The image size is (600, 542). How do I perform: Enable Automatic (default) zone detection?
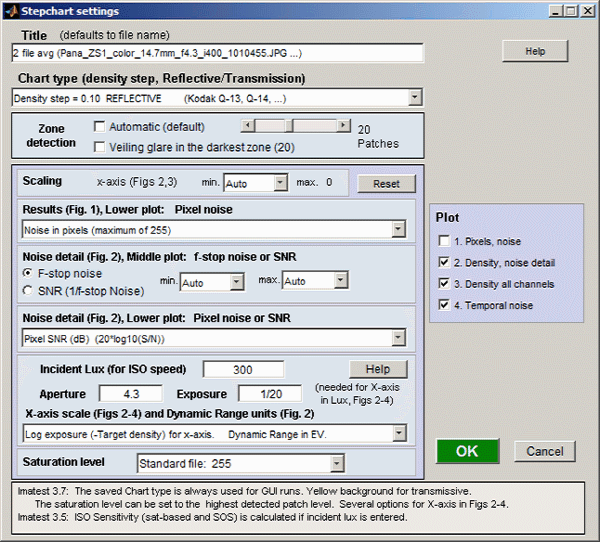(x=99, y=127)
